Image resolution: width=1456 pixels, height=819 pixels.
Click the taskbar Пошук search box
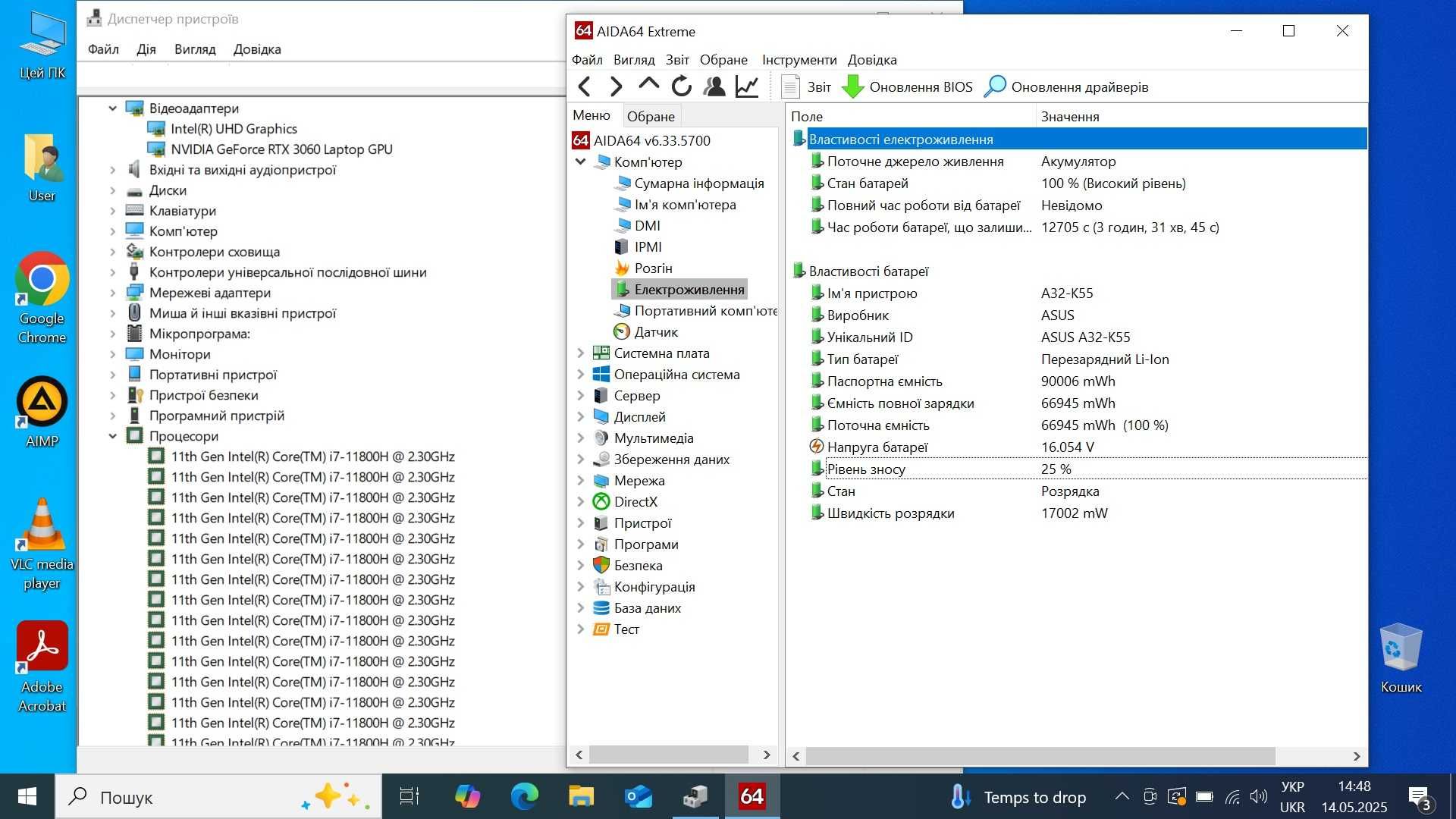(218, 797)
